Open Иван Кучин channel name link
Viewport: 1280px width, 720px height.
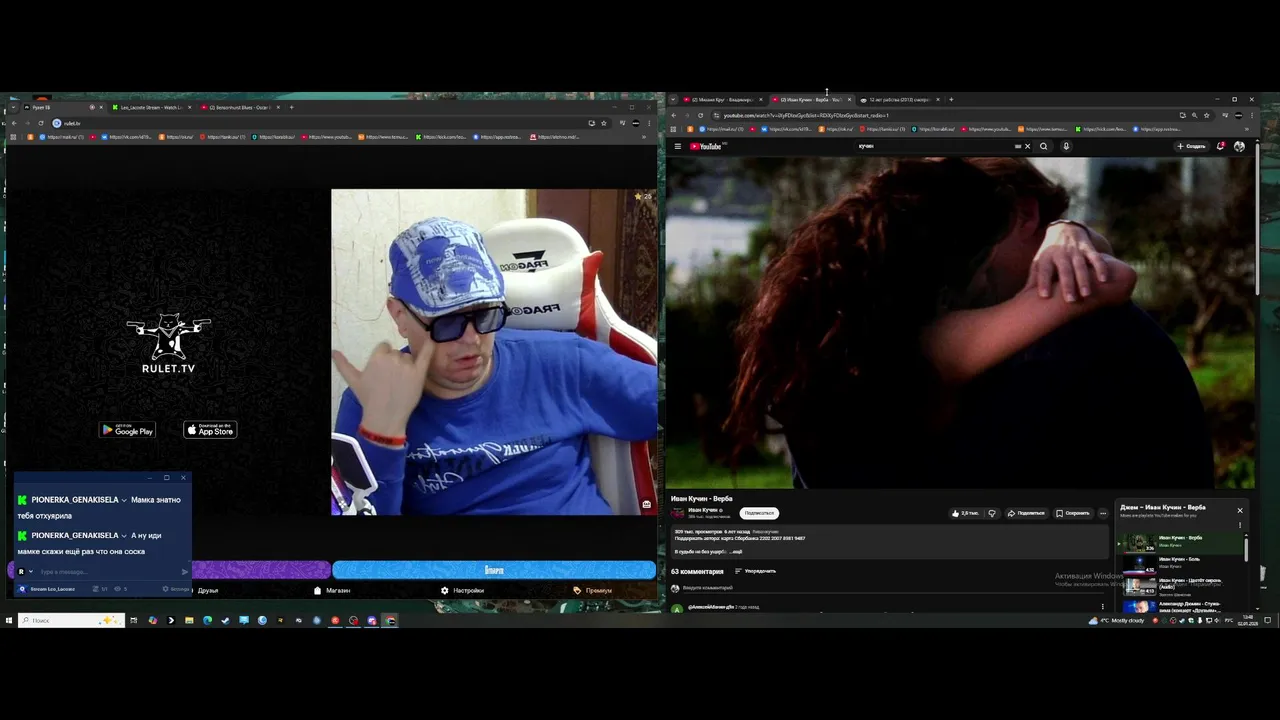point(703,510)
